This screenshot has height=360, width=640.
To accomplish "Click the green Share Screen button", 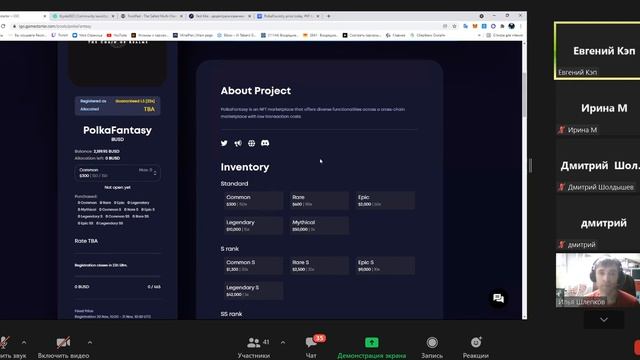I will tap(371, 347).
